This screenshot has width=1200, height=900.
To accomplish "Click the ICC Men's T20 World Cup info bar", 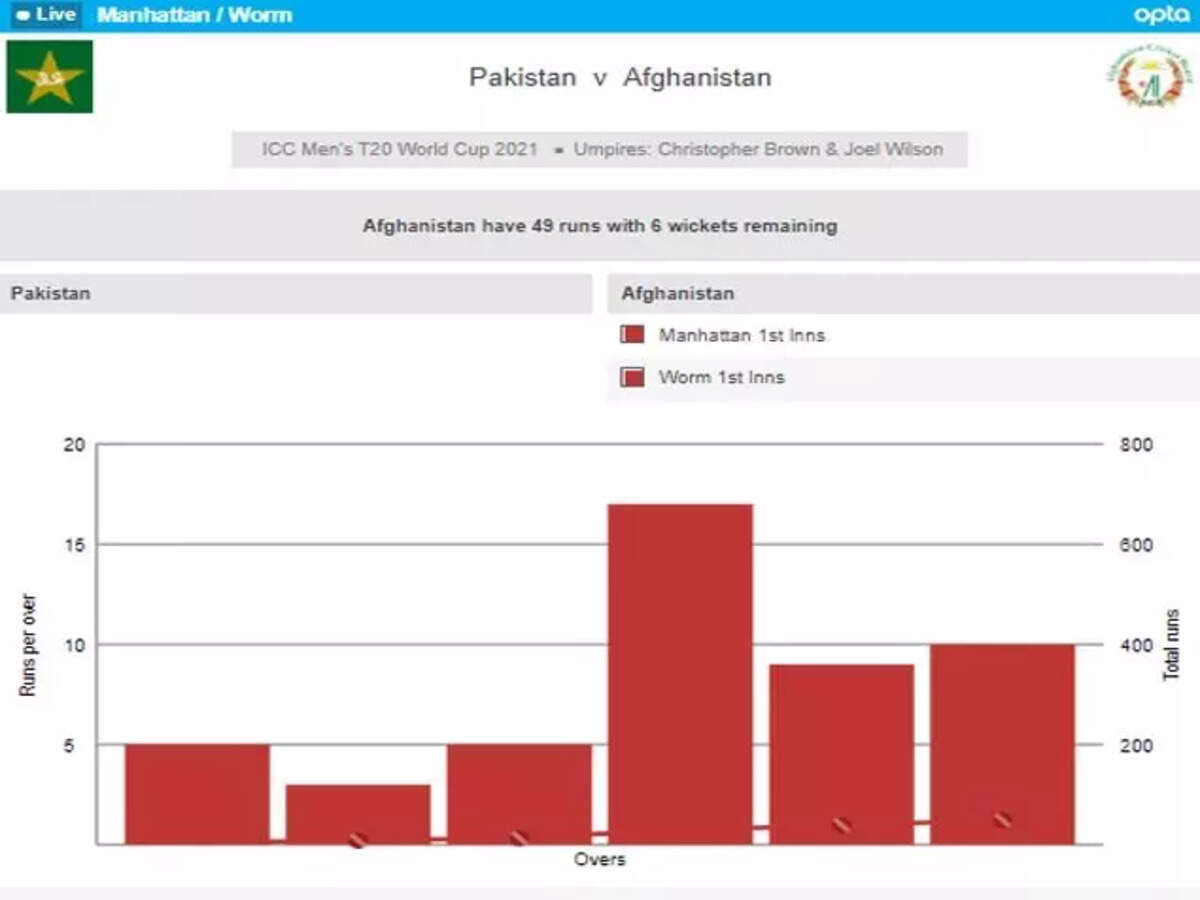I will point(600,150).
